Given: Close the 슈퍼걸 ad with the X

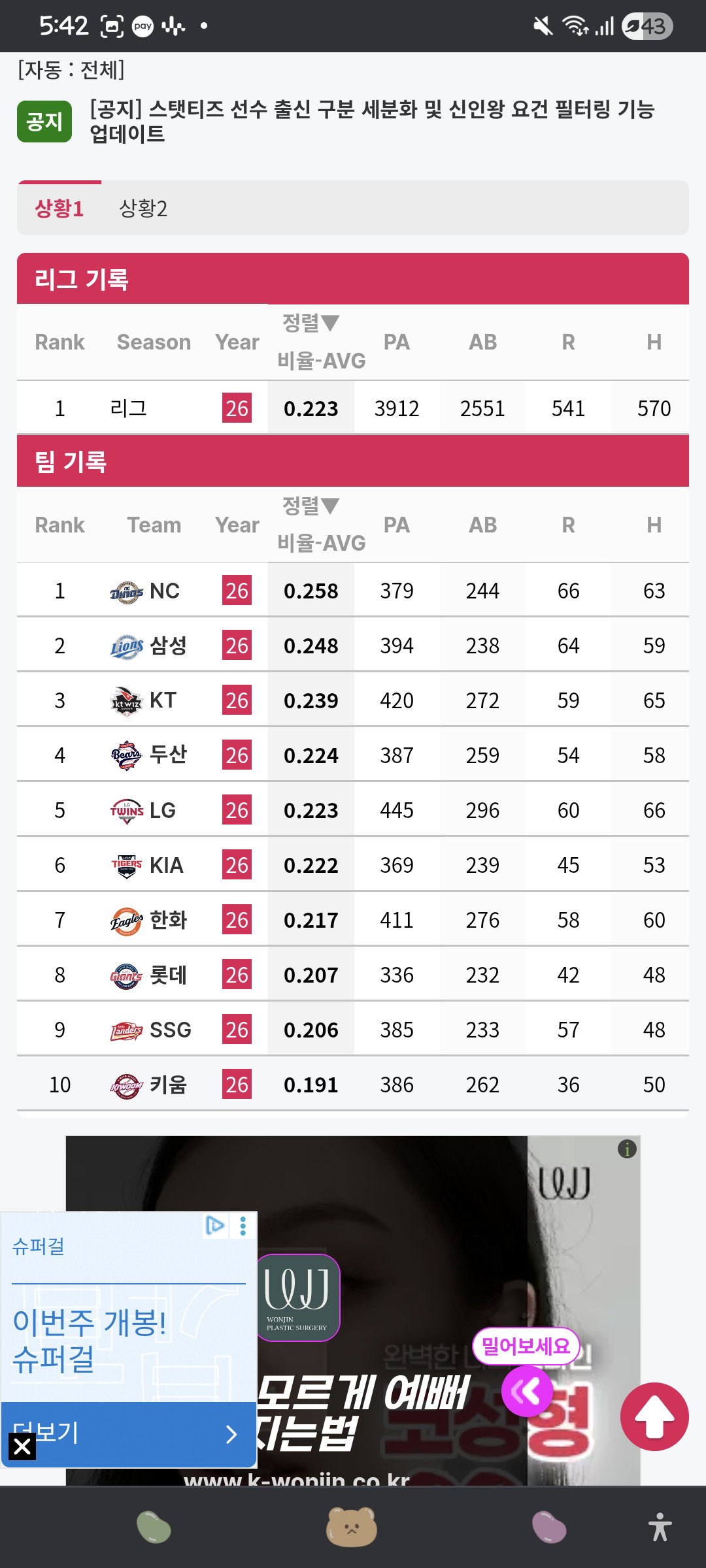Looking at the screenshot, I should (x=22, y=1446).
